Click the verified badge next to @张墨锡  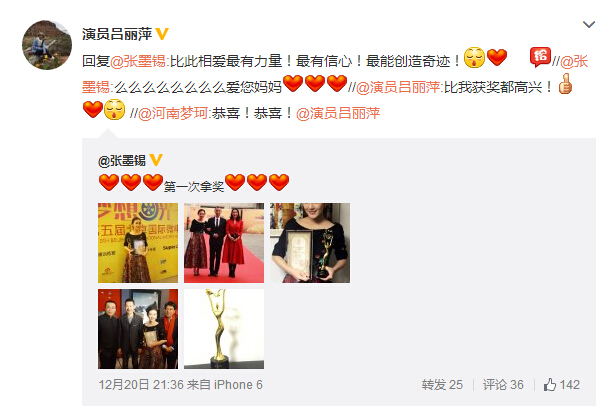pos(155,160)
